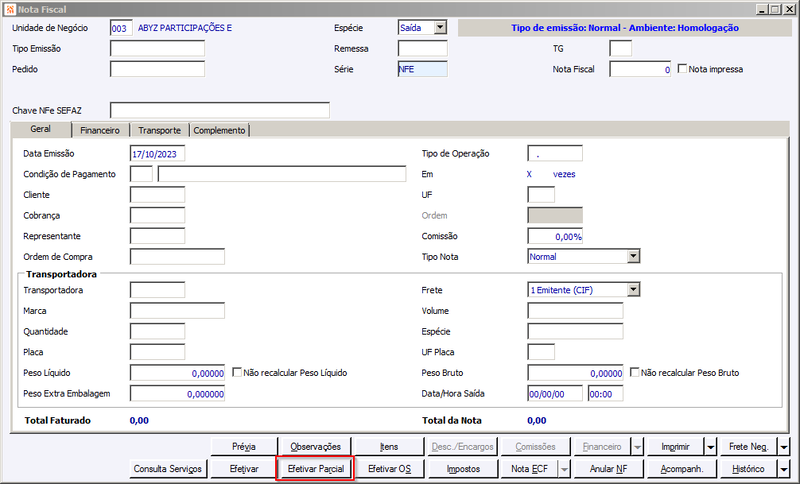
Task: Open the arrow next to Financeiro button
Action: pyautogui.click(x=637, y=447)
